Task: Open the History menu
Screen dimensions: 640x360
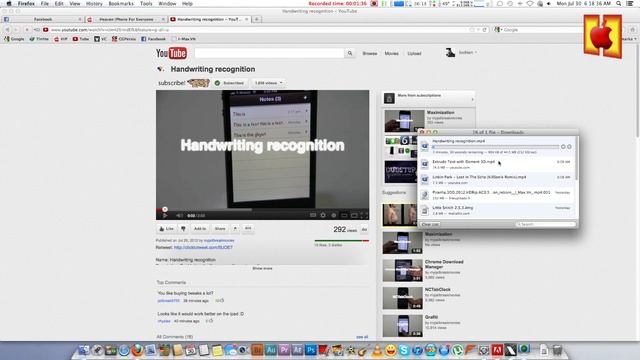Action: [x=94, y=4]
